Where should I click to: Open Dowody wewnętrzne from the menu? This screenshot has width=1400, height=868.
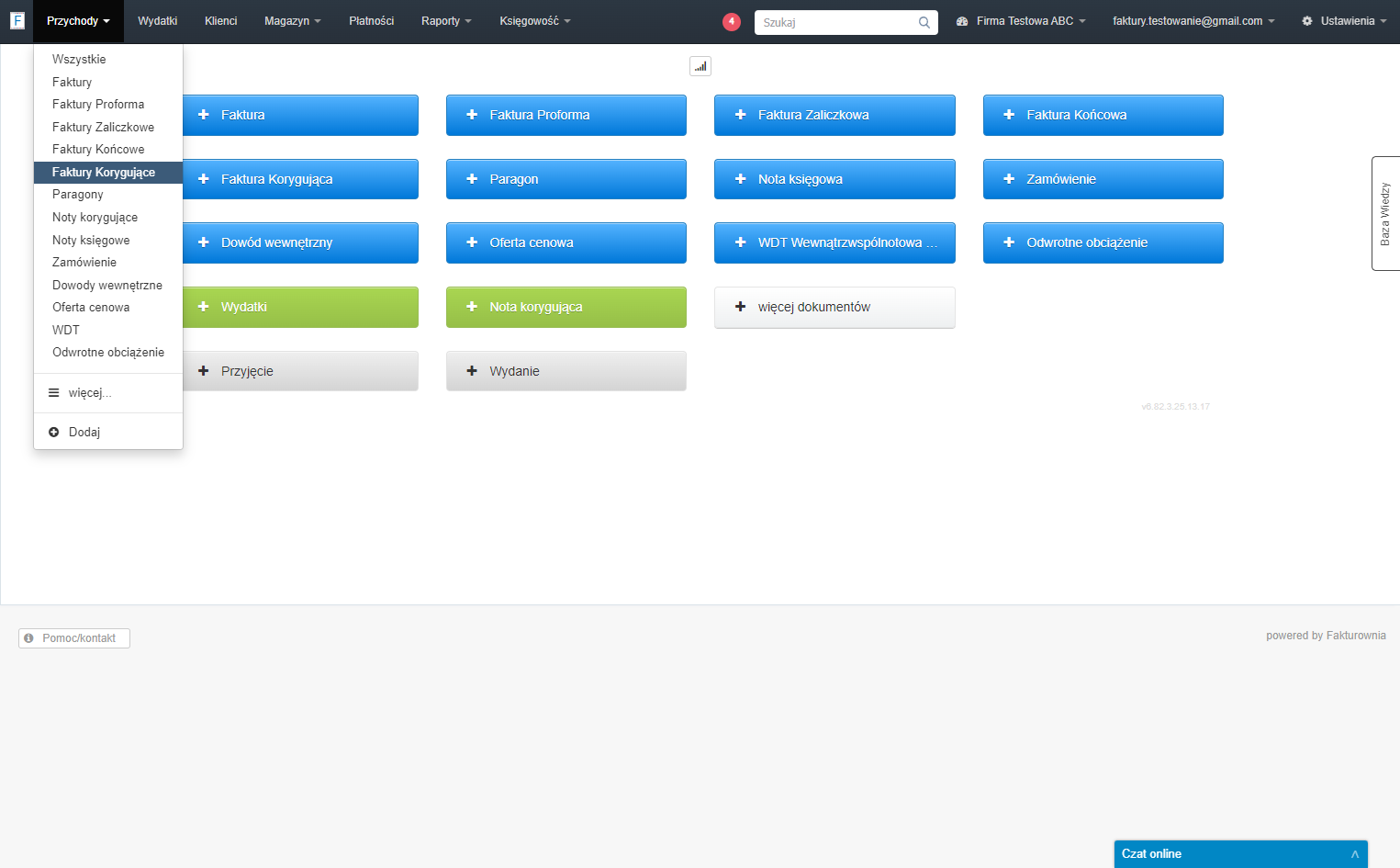click(108, 286)
